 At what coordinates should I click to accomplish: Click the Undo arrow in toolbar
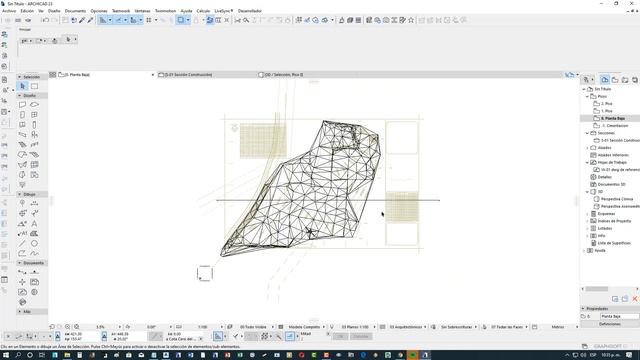point(46,20)
